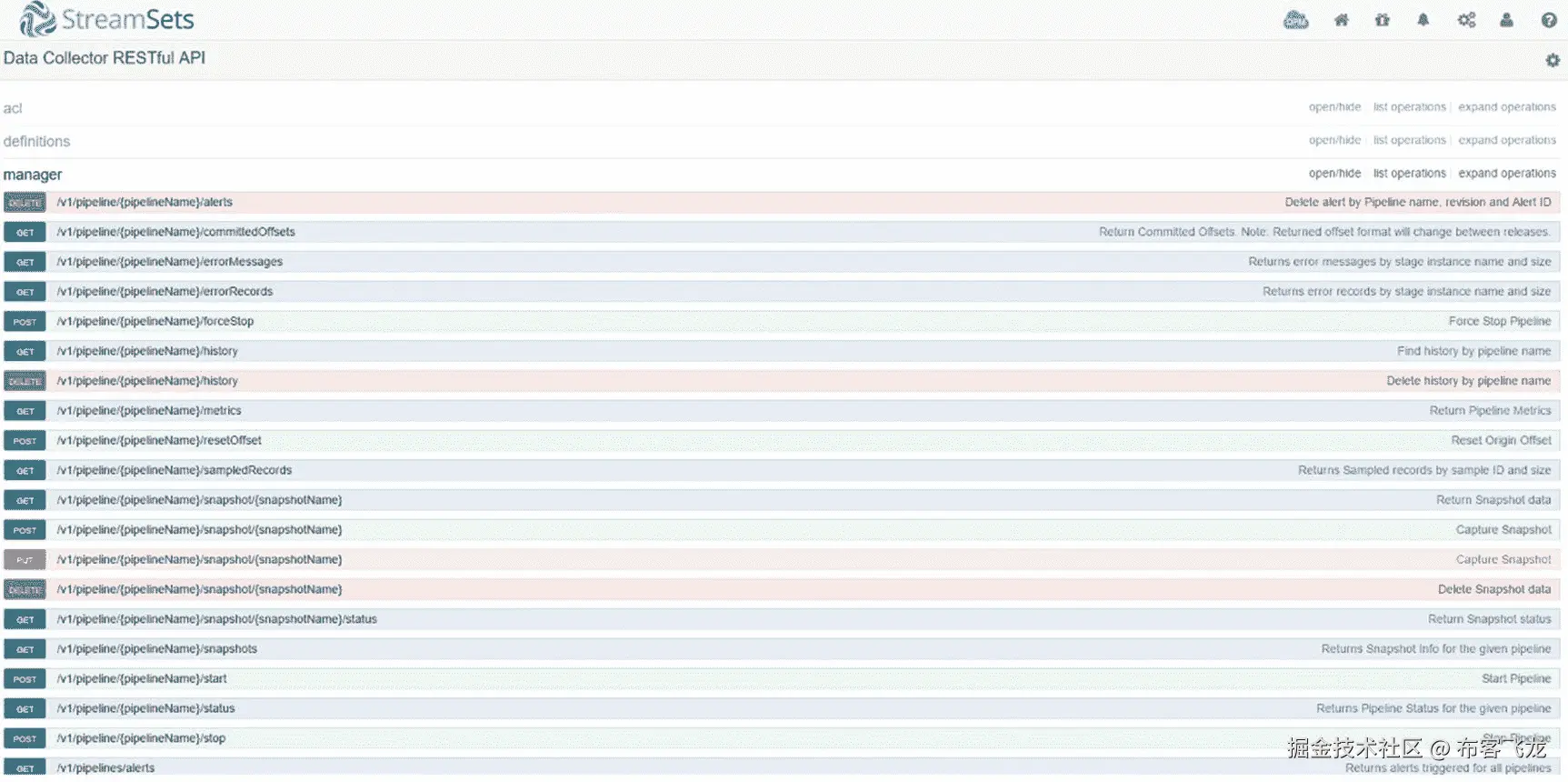This screenshot has height=782, width=1568.
Task: Open the committedOffsets endpoint path
Action: (x=175, y=232)
